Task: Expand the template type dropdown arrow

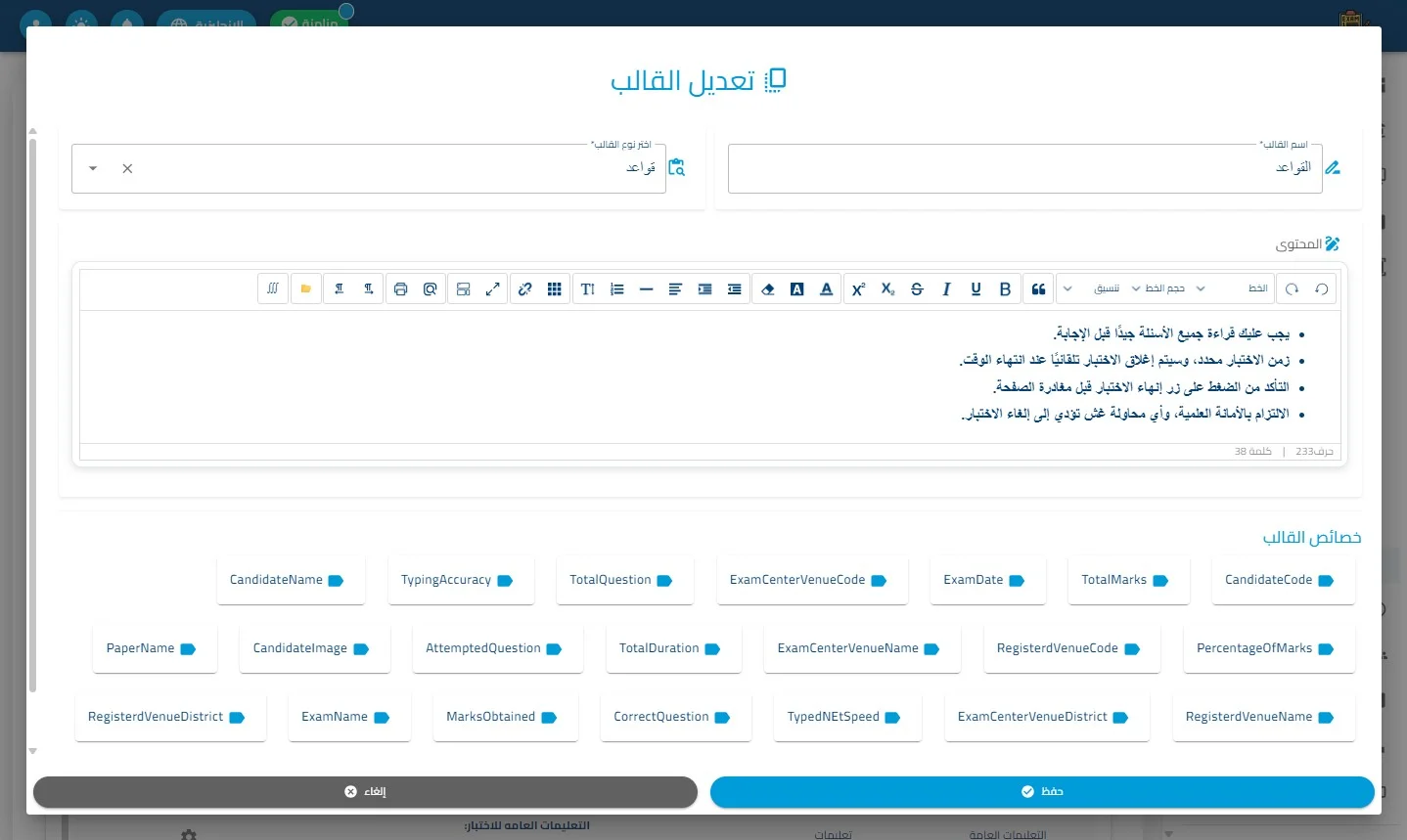Action: pos(93,168)
